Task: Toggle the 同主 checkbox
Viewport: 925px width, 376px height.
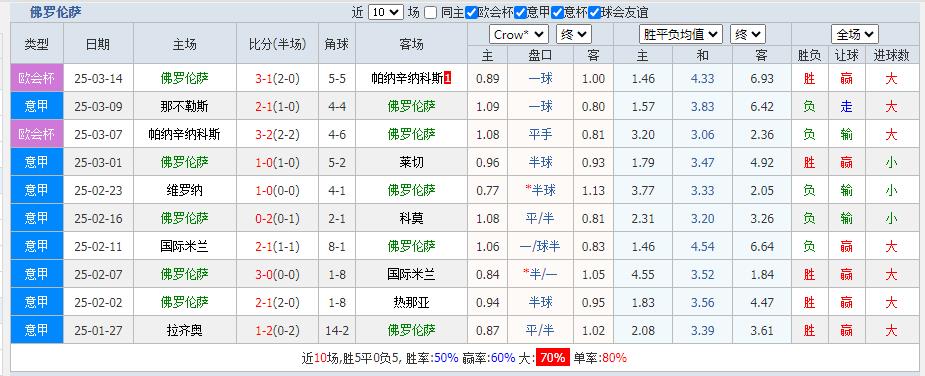Action: pos(431,12)
